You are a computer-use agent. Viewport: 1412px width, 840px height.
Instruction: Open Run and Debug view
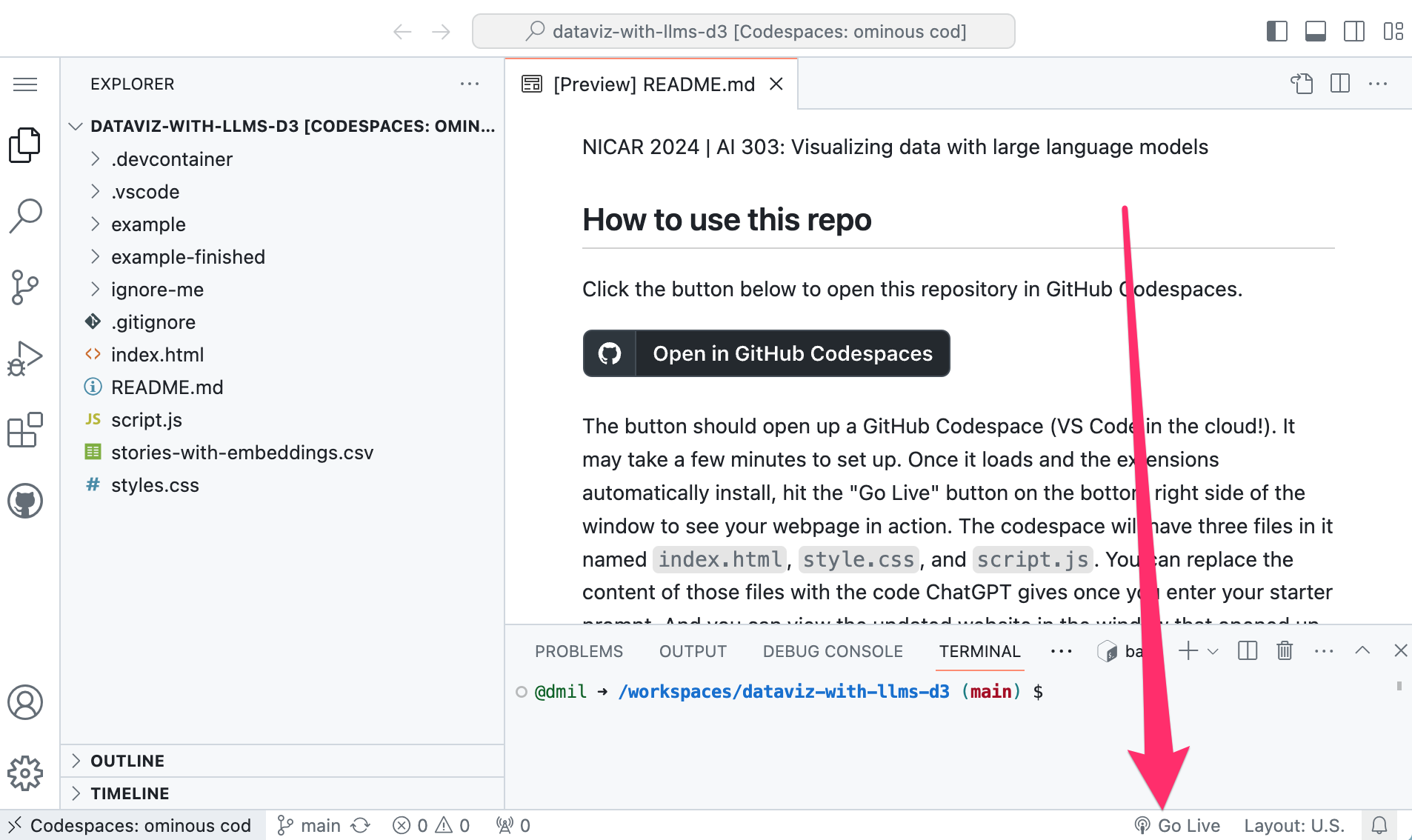pos(25,359)
